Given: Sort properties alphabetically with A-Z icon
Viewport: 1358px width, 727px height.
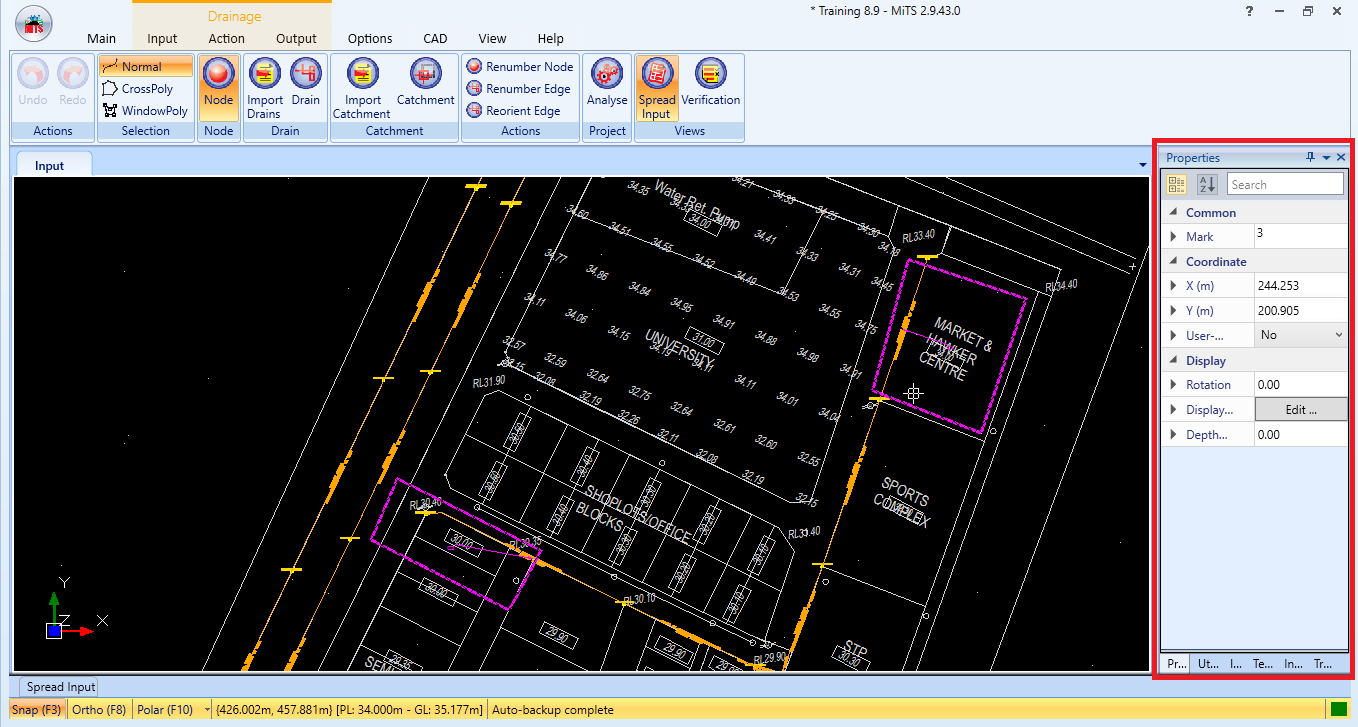Looking at the screenshot, I should pos(1207,184).
